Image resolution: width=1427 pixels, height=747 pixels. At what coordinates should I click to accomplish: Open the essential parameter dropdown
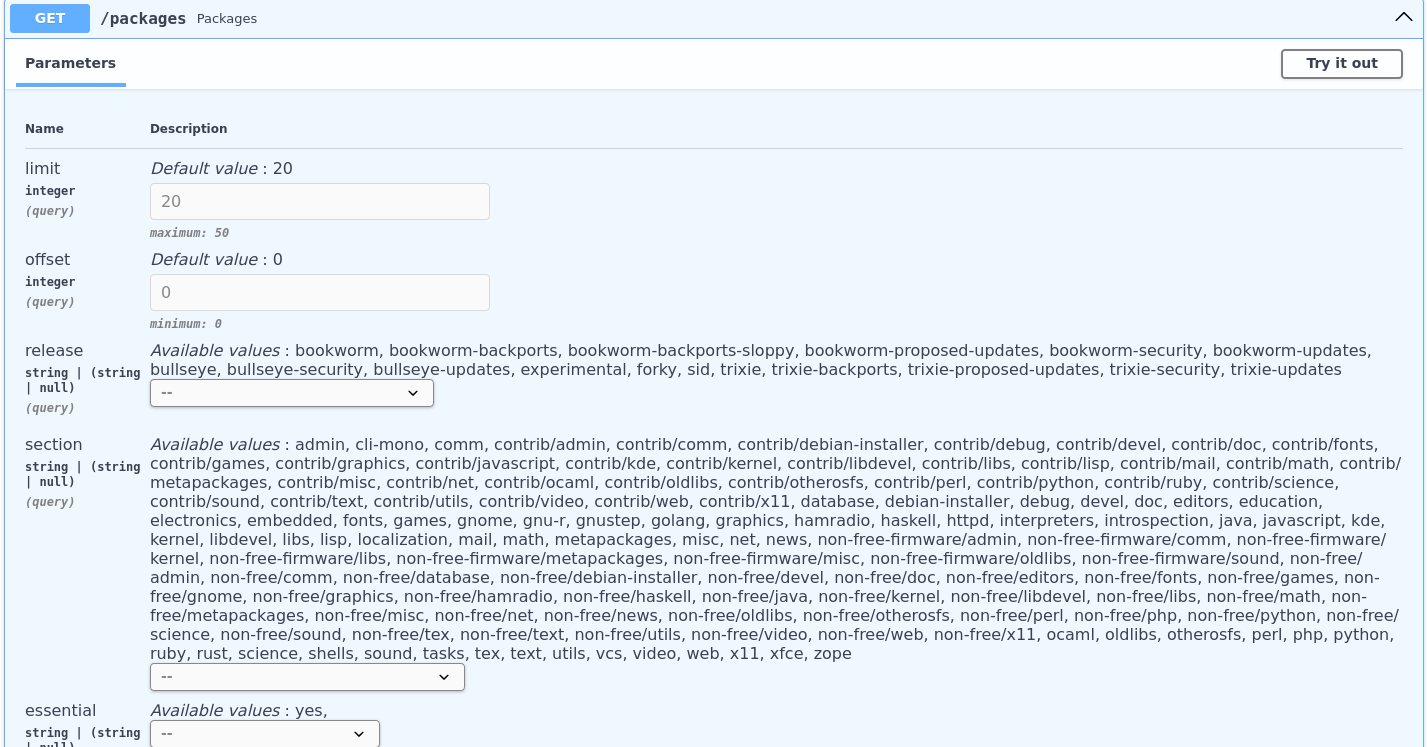pos(263,733)
